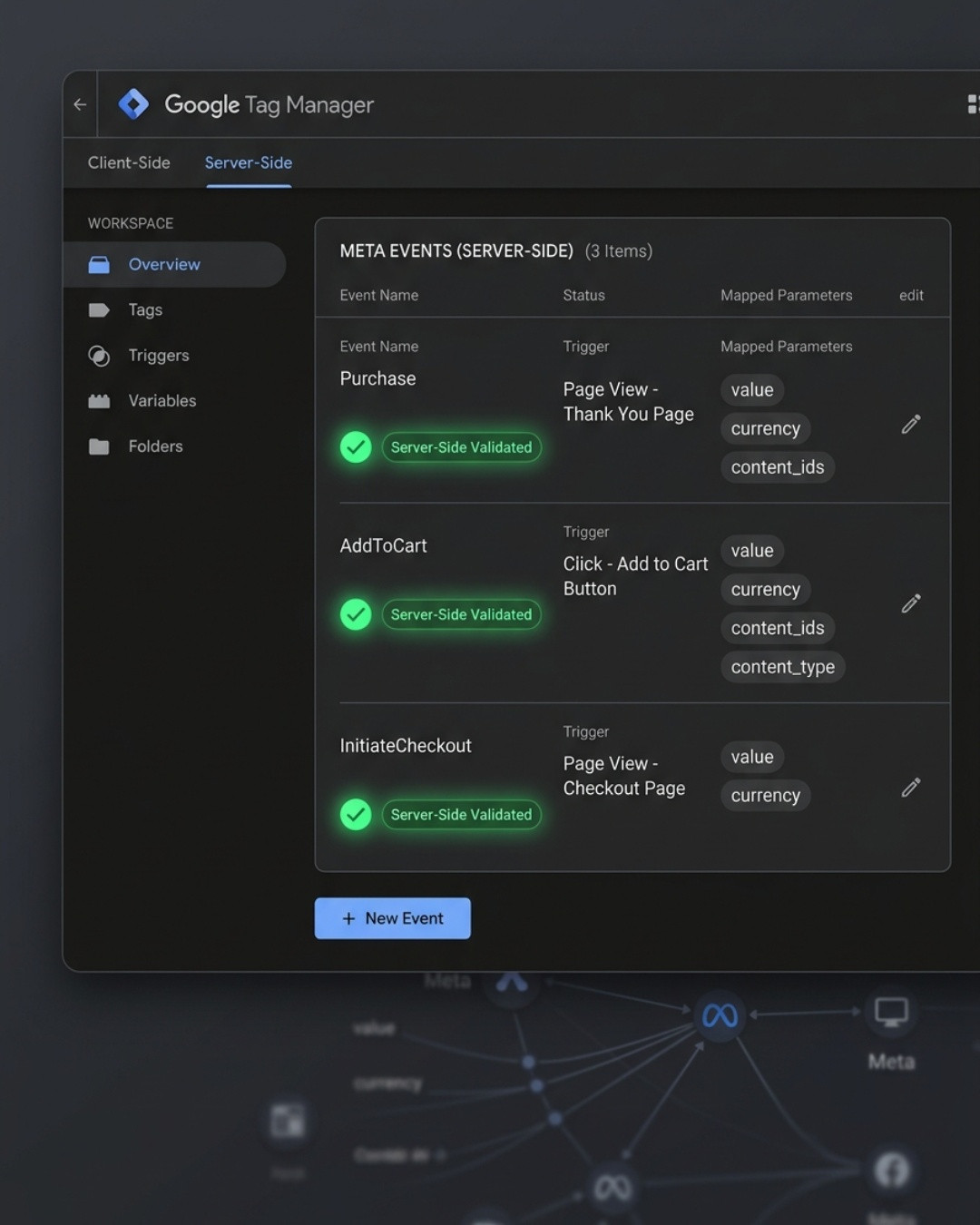This screenshot has height=1225, width=980.
Task: Click the Overview sidebar icon
Action: (99, 264)
